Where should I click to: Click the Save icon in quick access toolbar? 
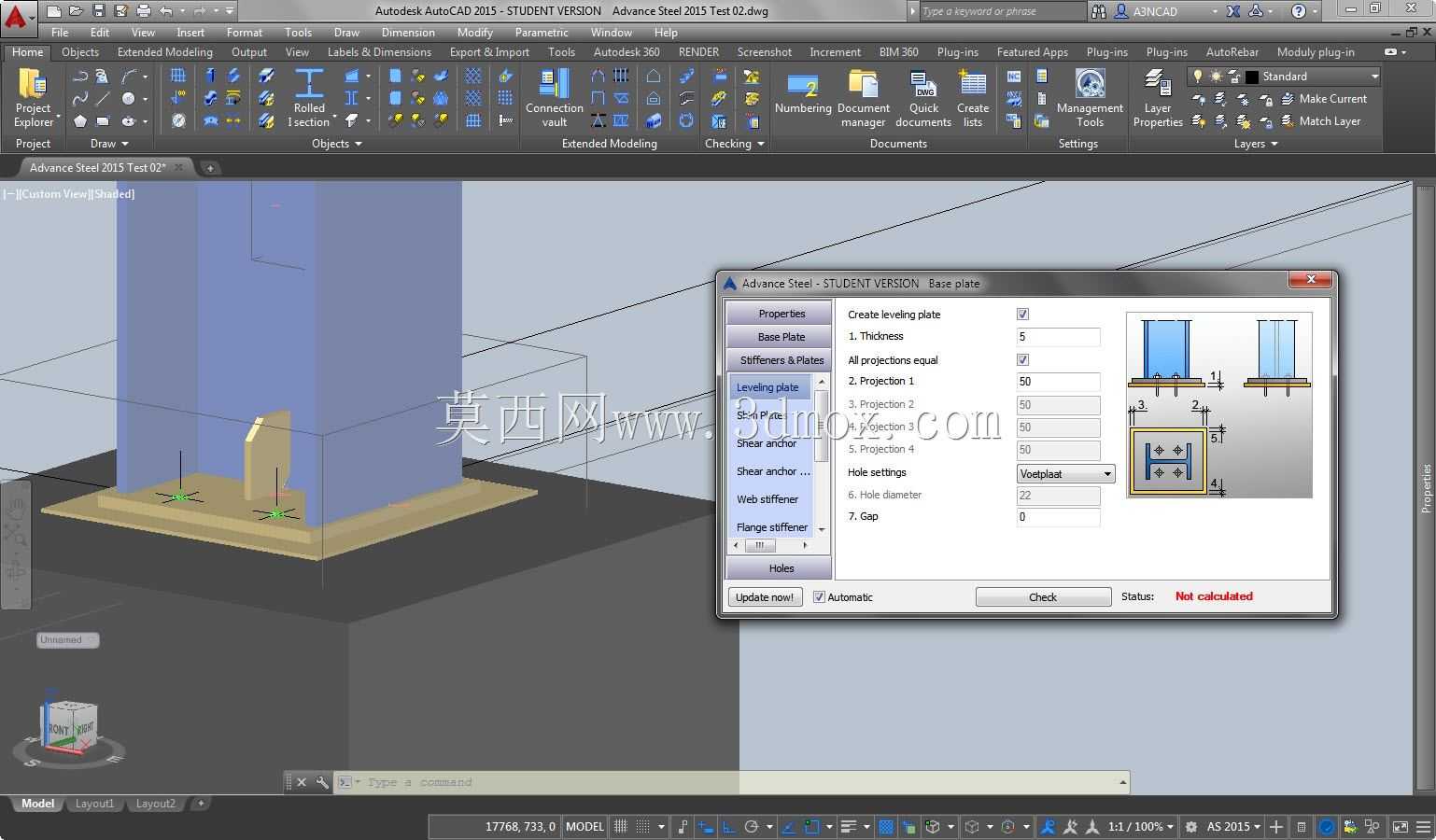tap(98, 11)
